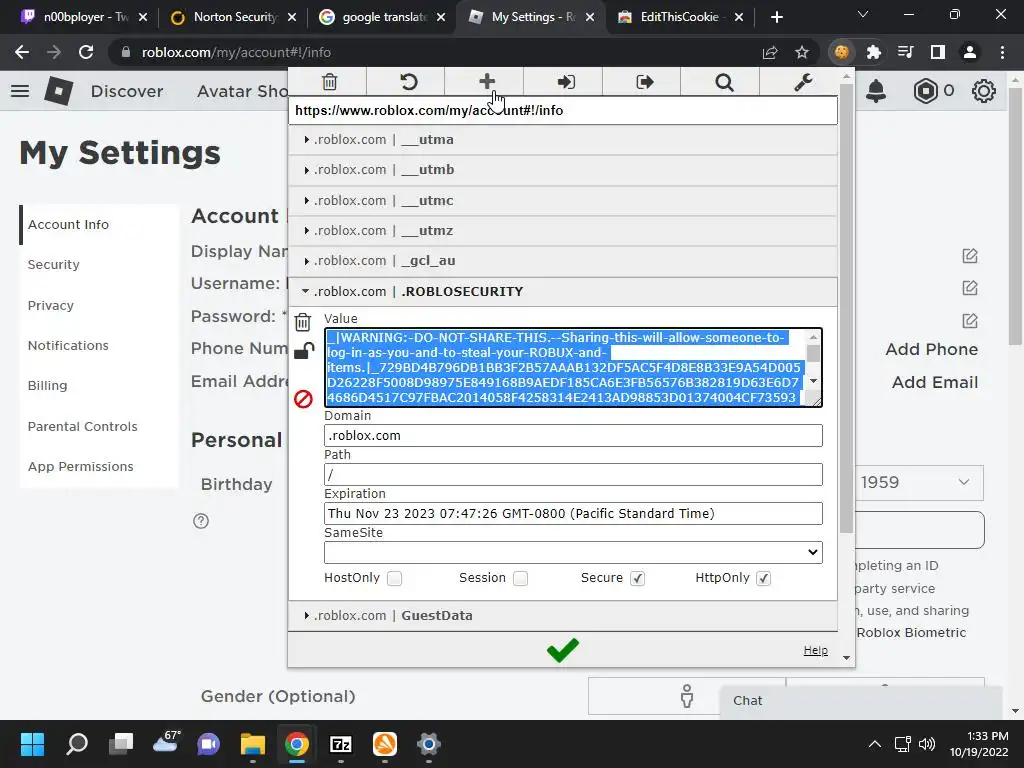This screenshot has height=768, width=1024.
Task: Open the SameSite dropdown
Action: click(573, 552)
